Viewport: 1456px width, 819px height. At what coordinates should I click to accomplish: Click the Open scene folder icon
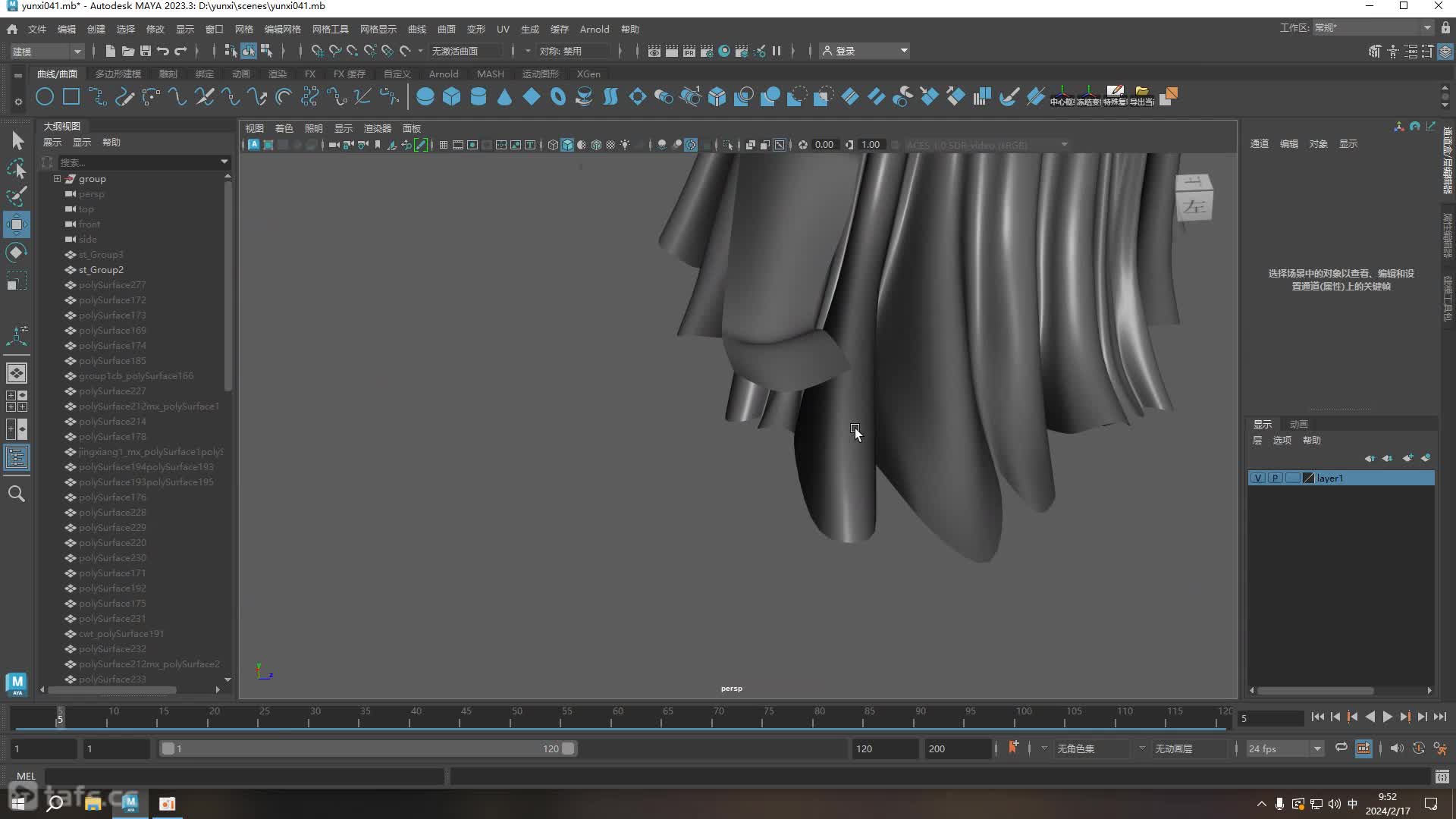[x=127, y=51]
